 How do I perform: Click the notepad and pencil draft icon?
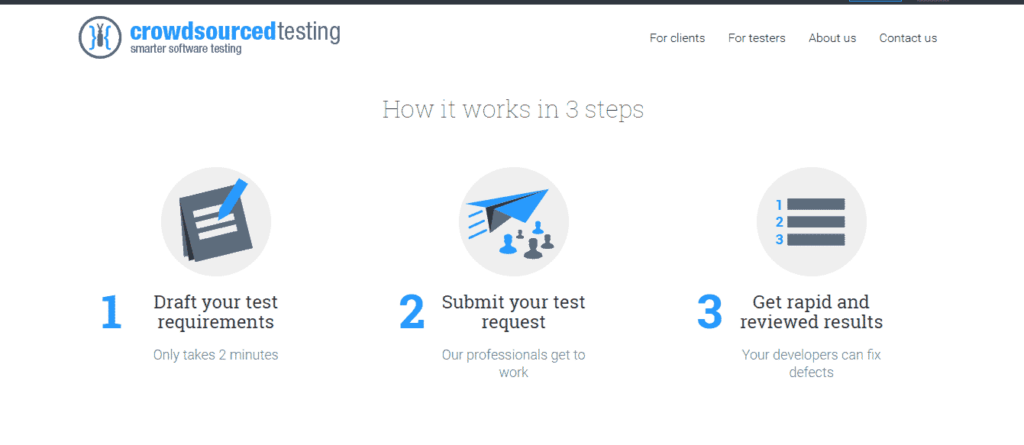pyautogui.click(x=216, y=221)
